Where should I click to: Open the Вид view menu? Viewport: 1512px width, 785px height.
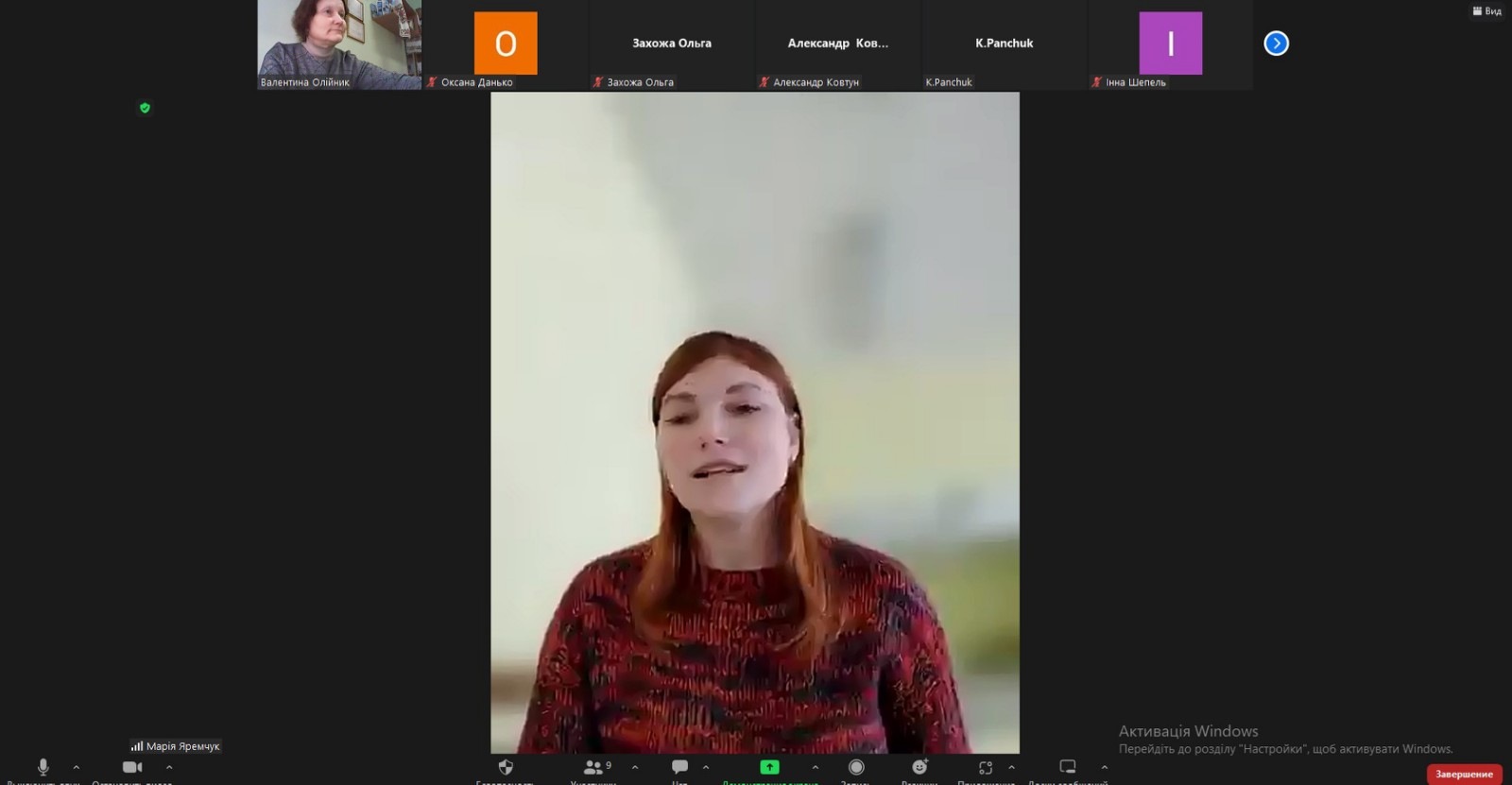click(x=1486, y=11)
